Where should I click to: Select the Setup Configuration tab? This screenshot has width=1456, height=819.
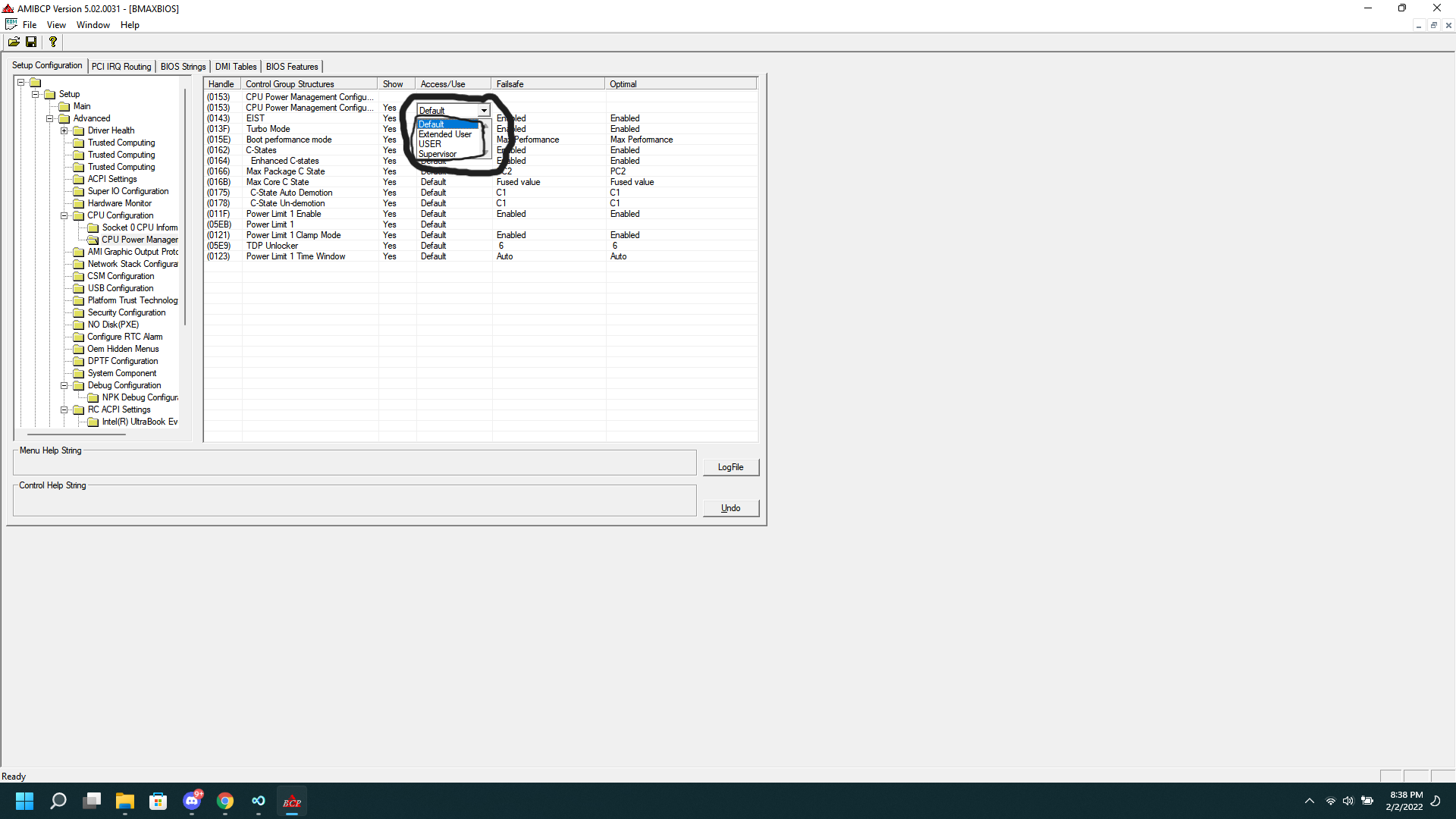[x=47, y=65]
